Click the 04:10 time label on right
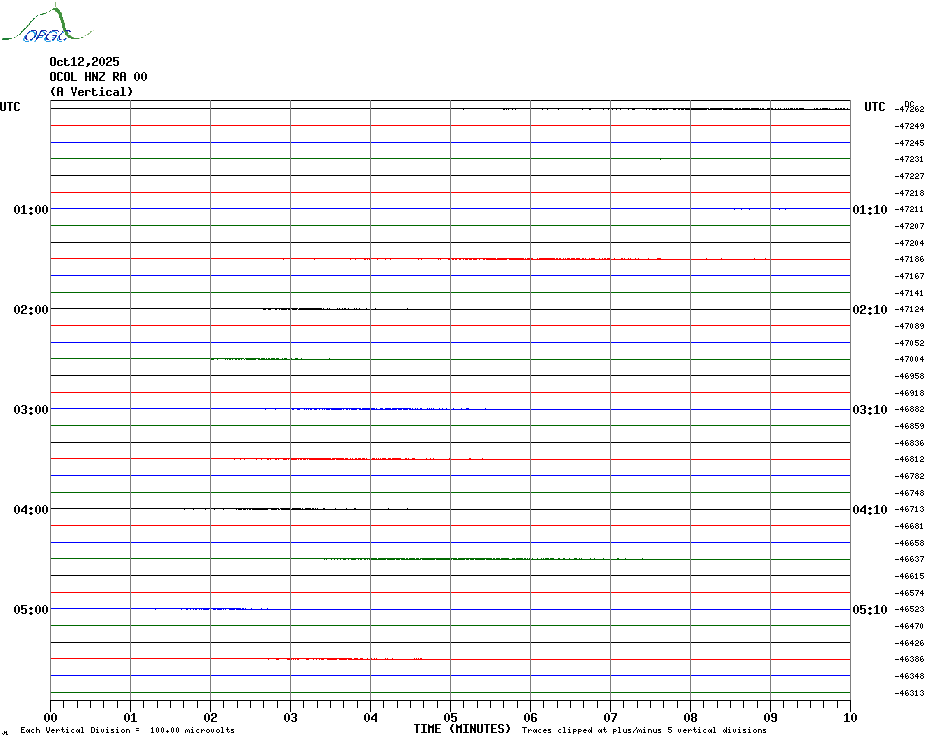The width and height of the screenshot is (930, 744). point(869,510)
